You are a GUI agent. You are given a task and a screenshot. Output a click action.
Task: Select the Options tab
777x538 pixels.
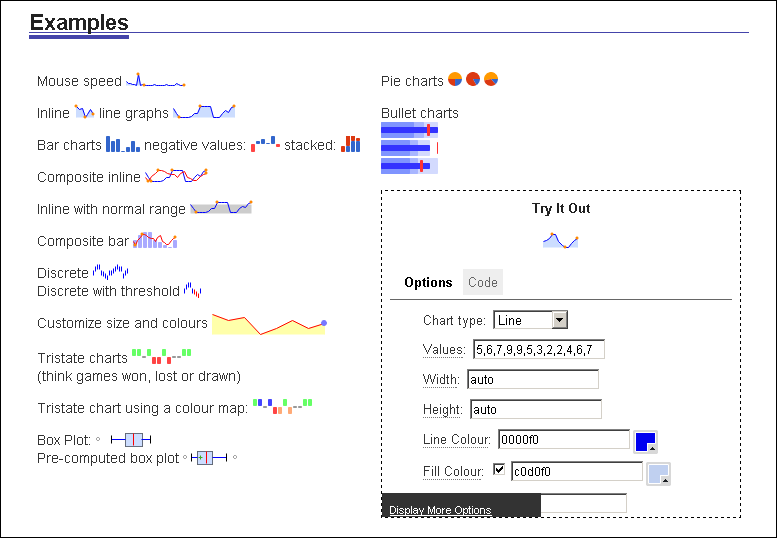pyautogui.click(x=428, y=282)
